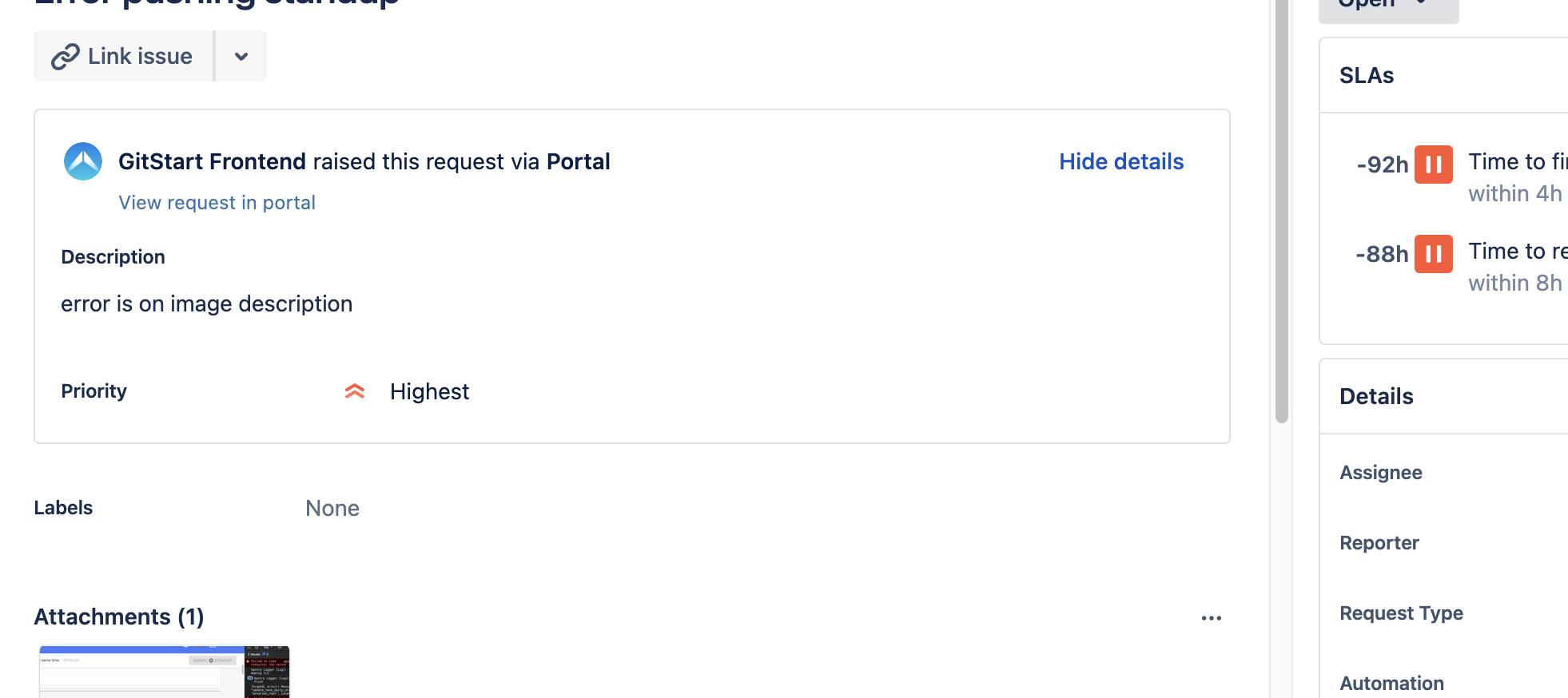Collapse the Details panel header
Screen dimensions: 1568x698
[x=1443, y=396]
